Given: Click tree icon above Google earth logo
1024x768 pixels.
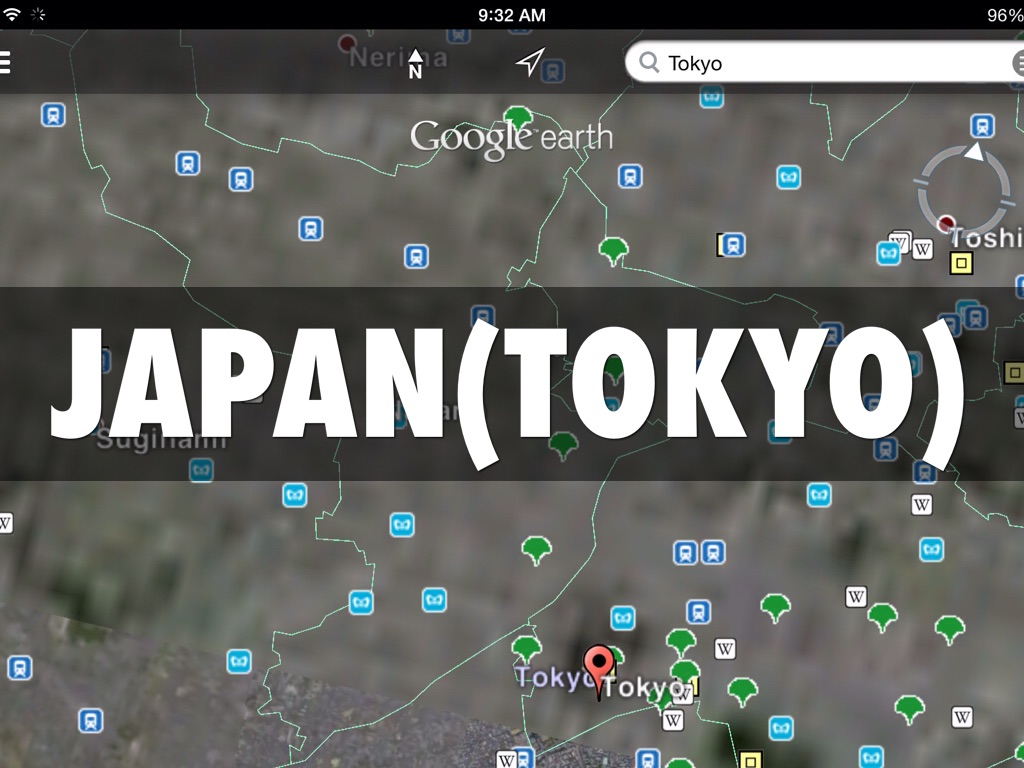Looking at the screenshot, I should pos(518,118).
